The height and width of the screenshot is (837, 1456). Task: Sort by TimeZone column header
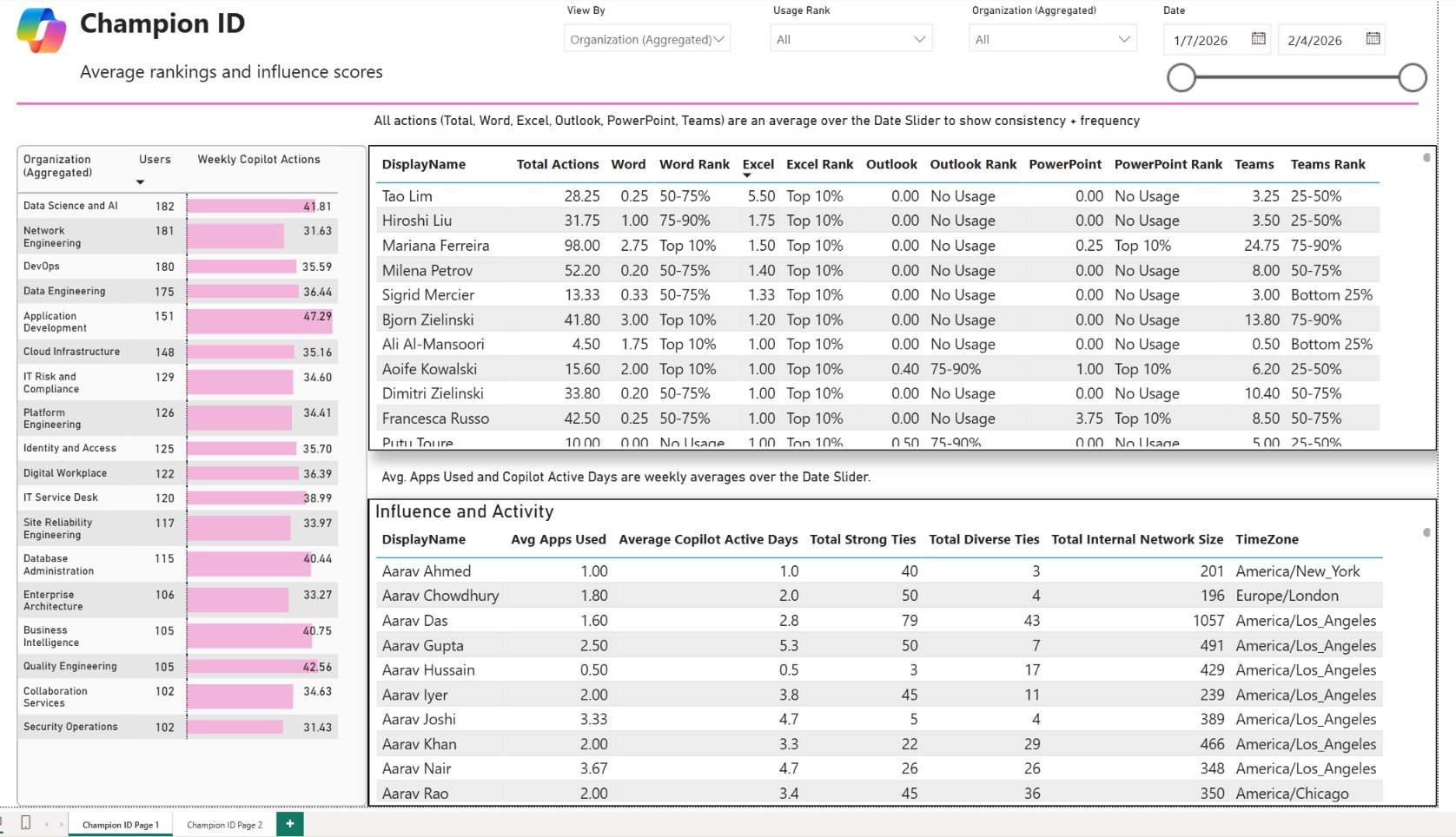point(1267,539)
